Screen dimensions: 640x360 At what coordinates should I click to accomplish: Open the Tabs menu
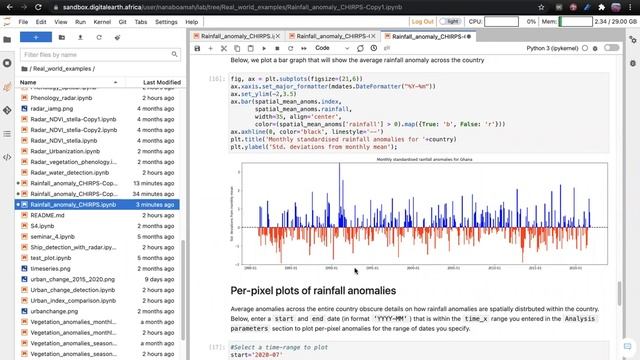coord(141,22)
